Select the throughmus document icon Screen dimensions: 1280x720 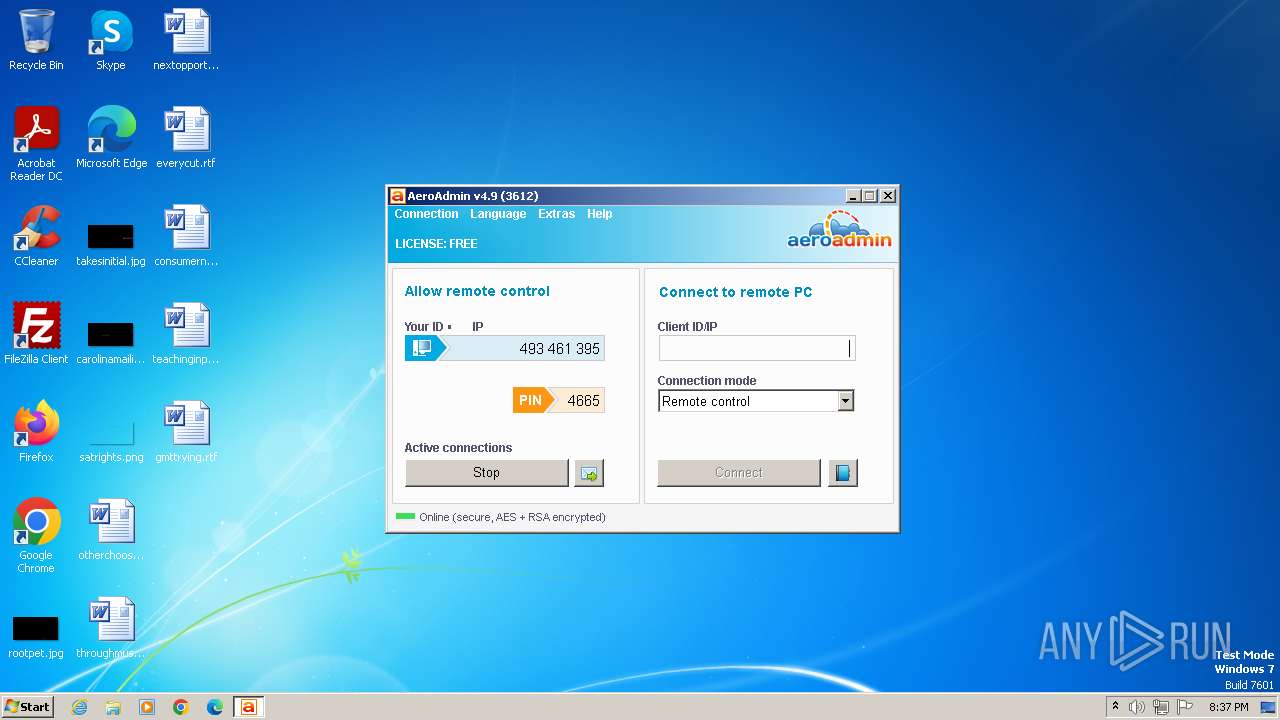click(111, 628)
